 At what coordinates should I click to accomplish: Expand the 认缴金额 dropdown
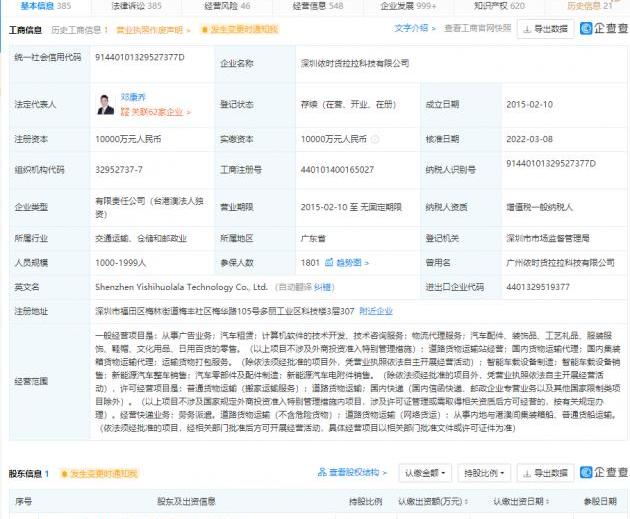(x=425, y=473)
